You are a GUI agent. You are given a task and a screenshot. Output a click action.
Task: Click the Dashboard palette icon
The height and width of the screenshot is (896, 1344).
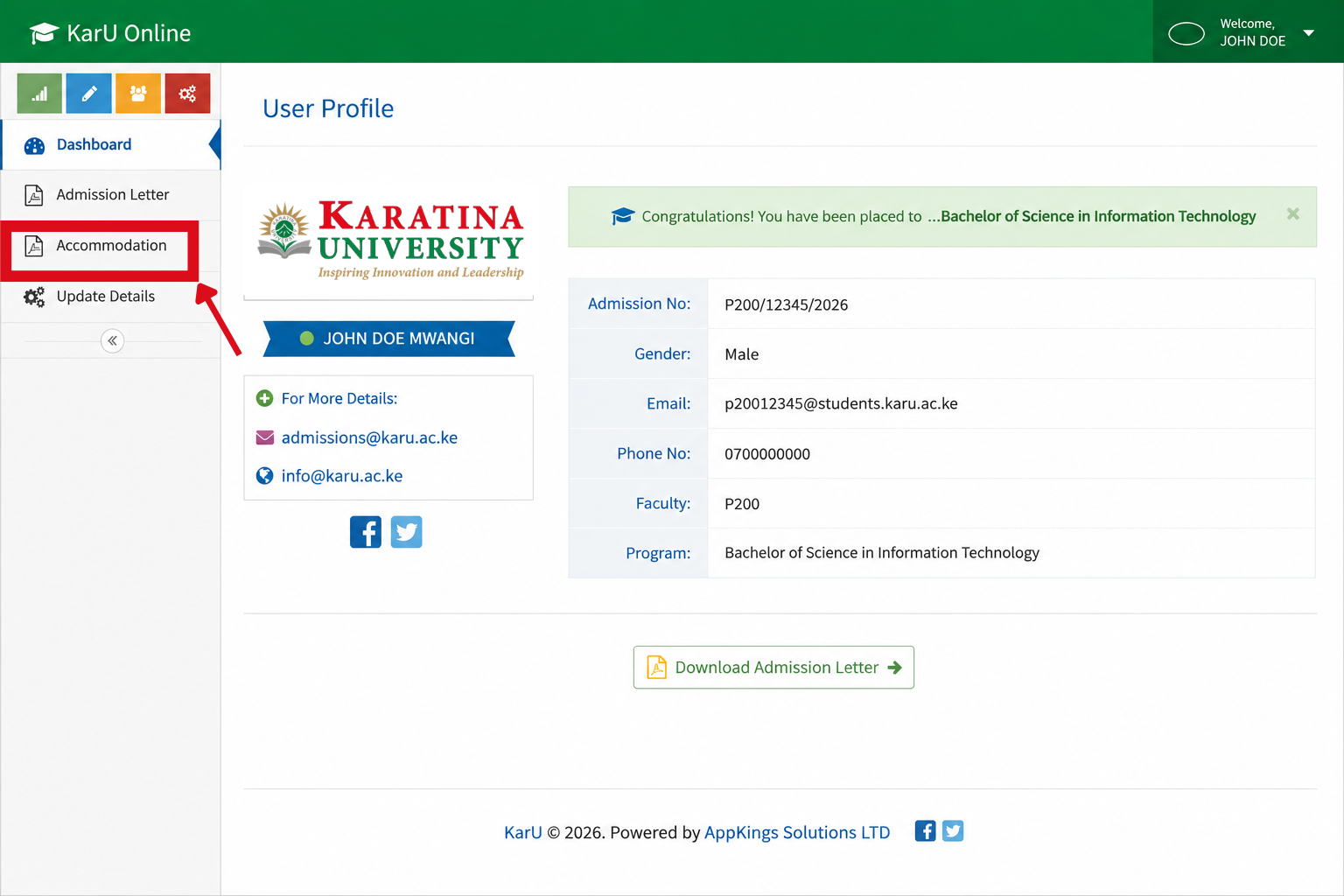(34, 146)
